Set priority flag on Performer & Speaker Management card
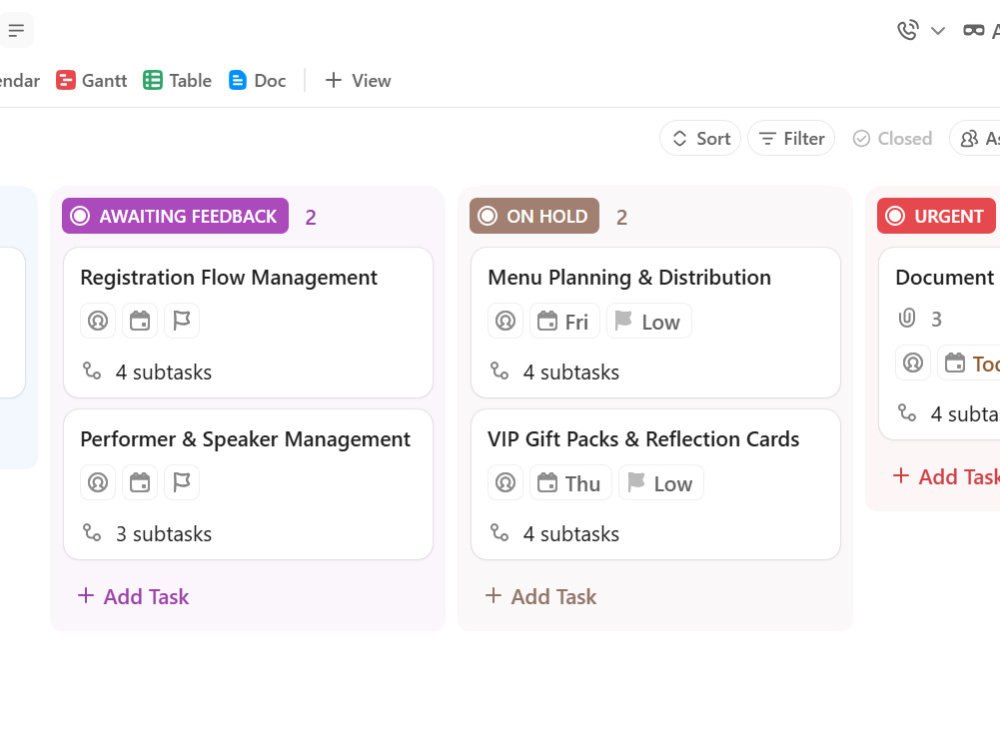 point(182,483)
